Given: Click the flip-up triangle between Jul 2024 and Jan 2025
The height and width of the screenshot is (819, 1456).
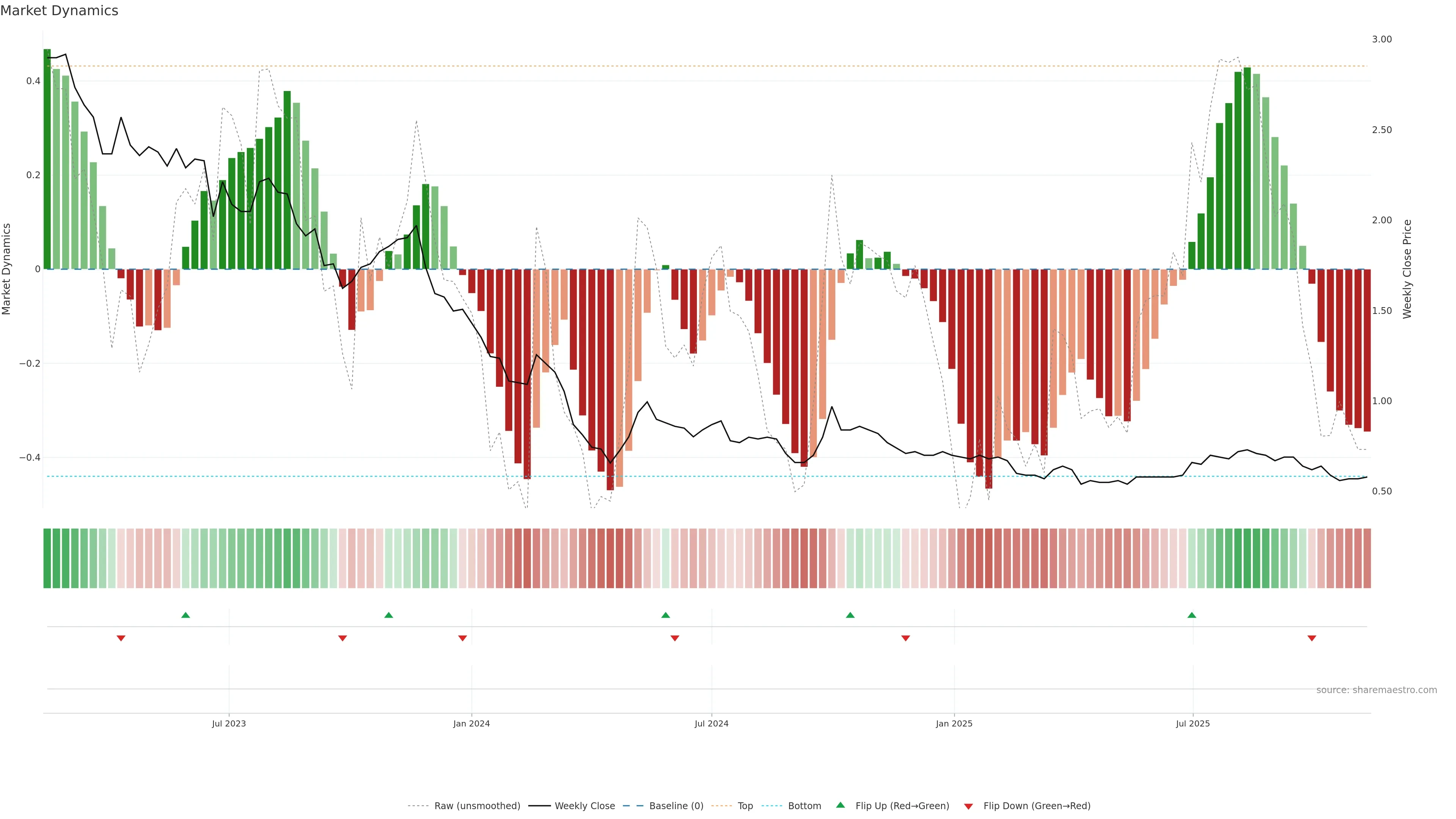Looking at the screenshot, I should tap(850, 615).
